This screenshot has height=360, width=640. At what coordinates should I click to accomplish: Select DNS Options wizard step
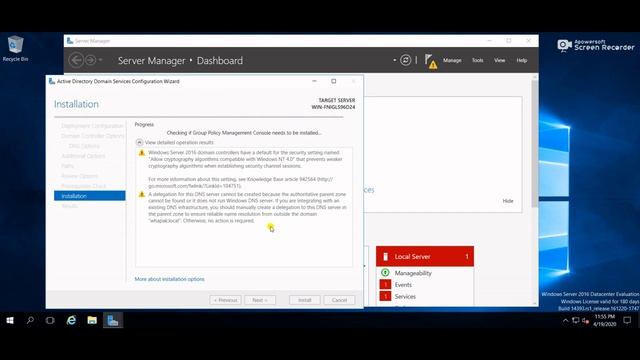pyautogui.click(x=84, y=146)
